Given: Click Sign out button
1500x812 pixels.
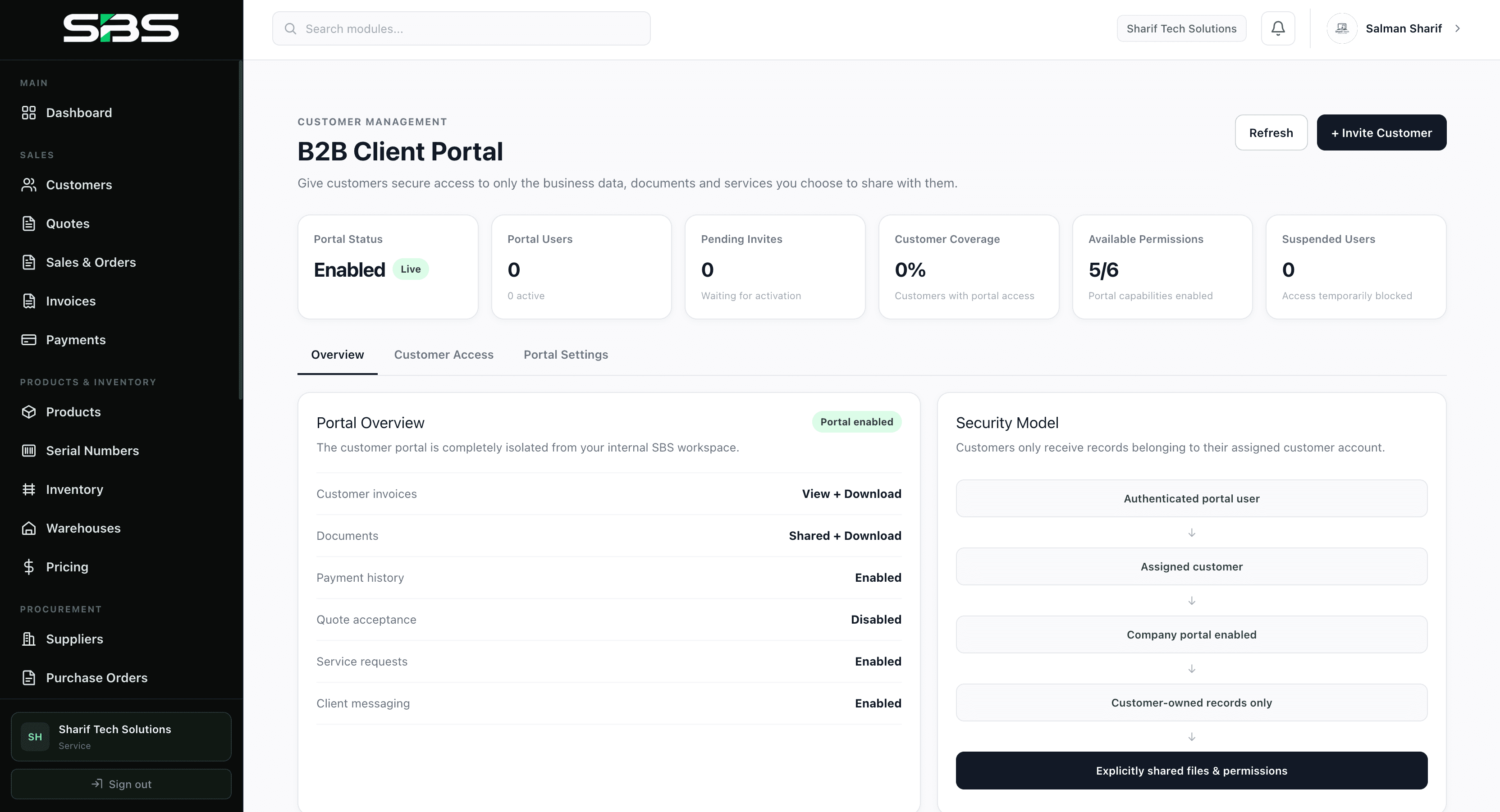Looking at the screenshot, I should click(121, 784).
